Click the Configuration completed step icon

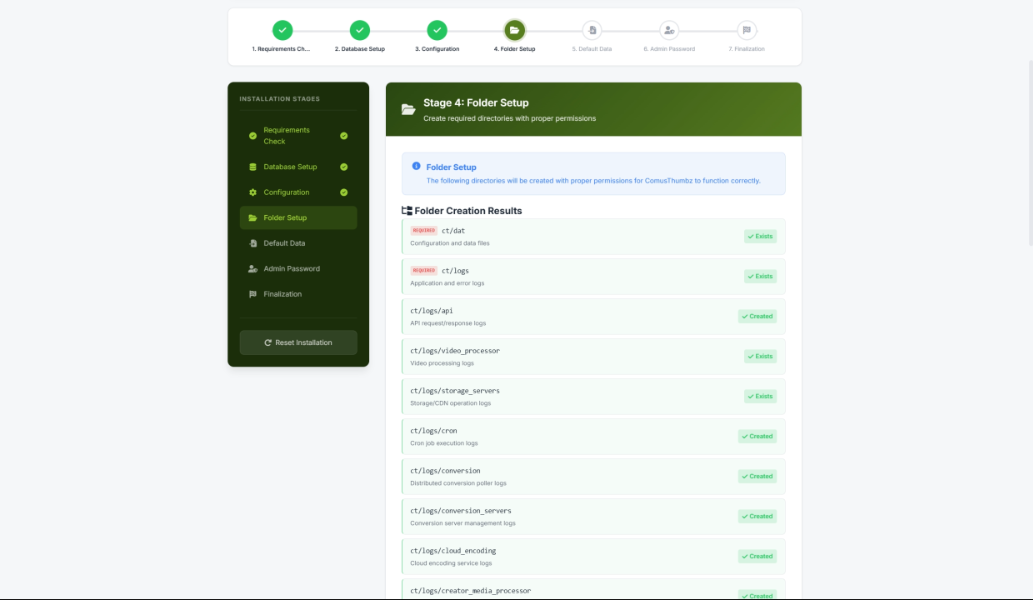[437, 30]
